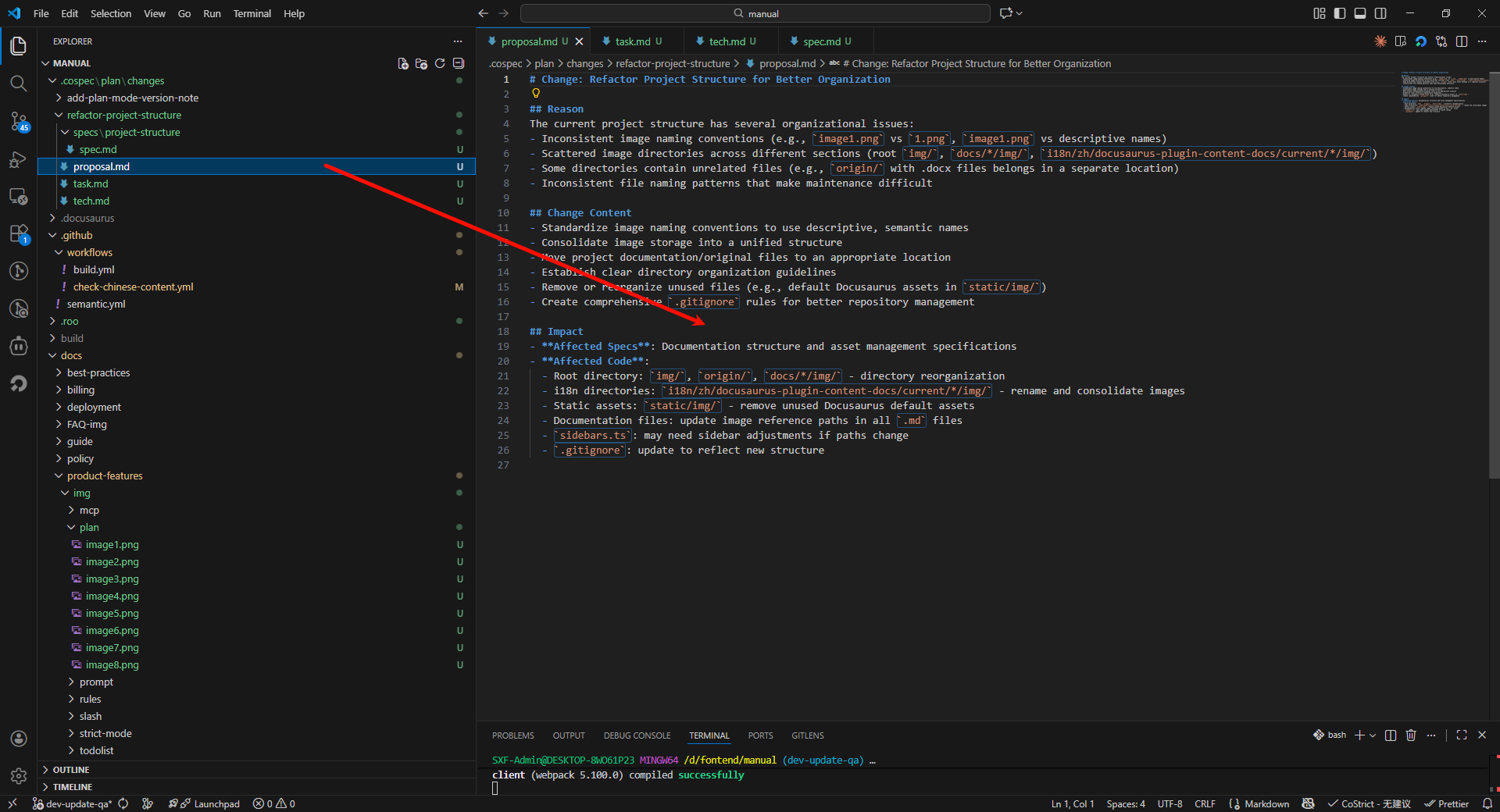The height and width of the screenshot is (812, 1500).
Task: Kill the terminal with trash icon
Action: 1411,735
